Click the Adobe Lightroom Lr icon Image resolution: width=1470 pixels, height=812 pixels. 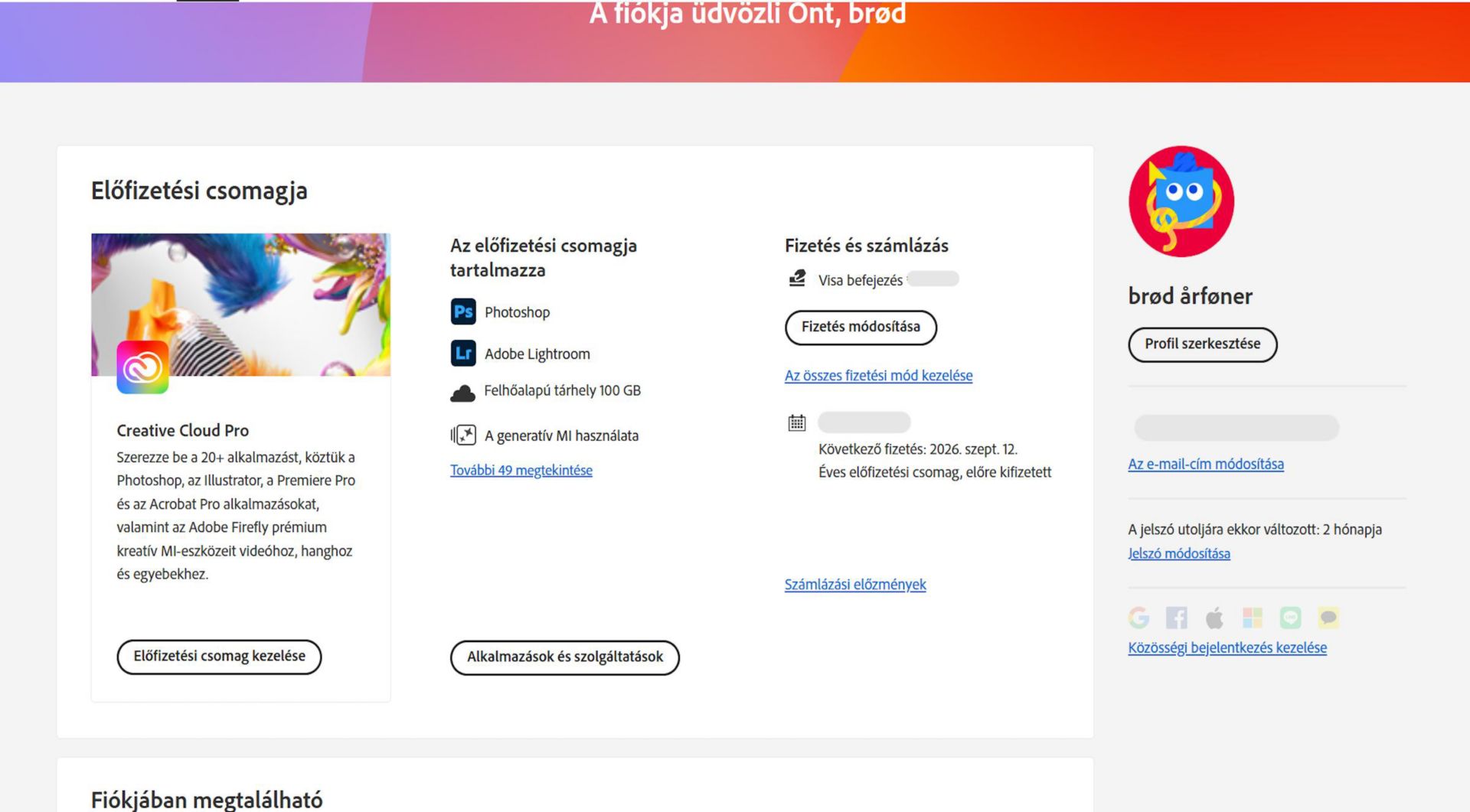click(463, 354)
